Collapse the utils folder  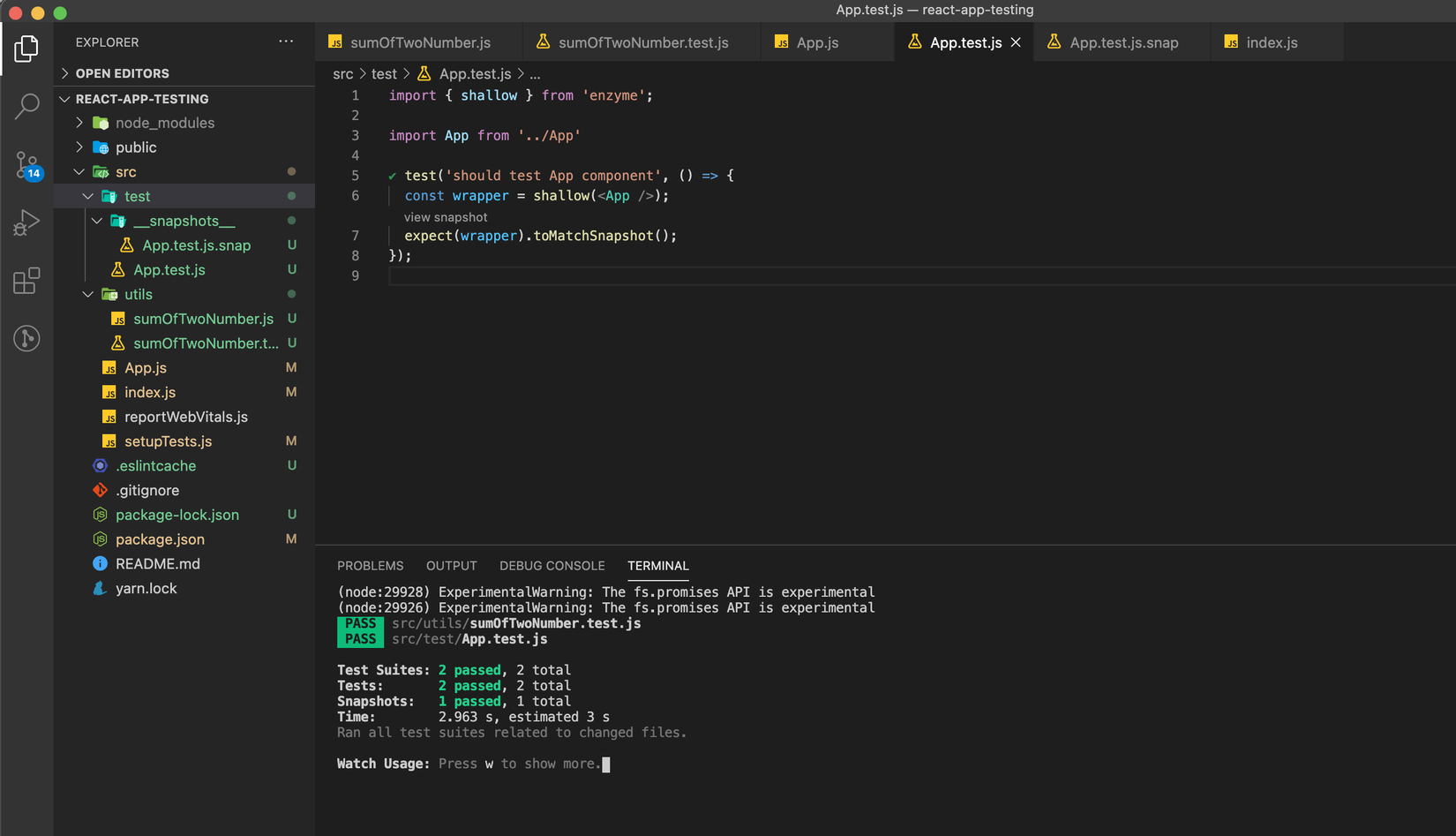138,294
